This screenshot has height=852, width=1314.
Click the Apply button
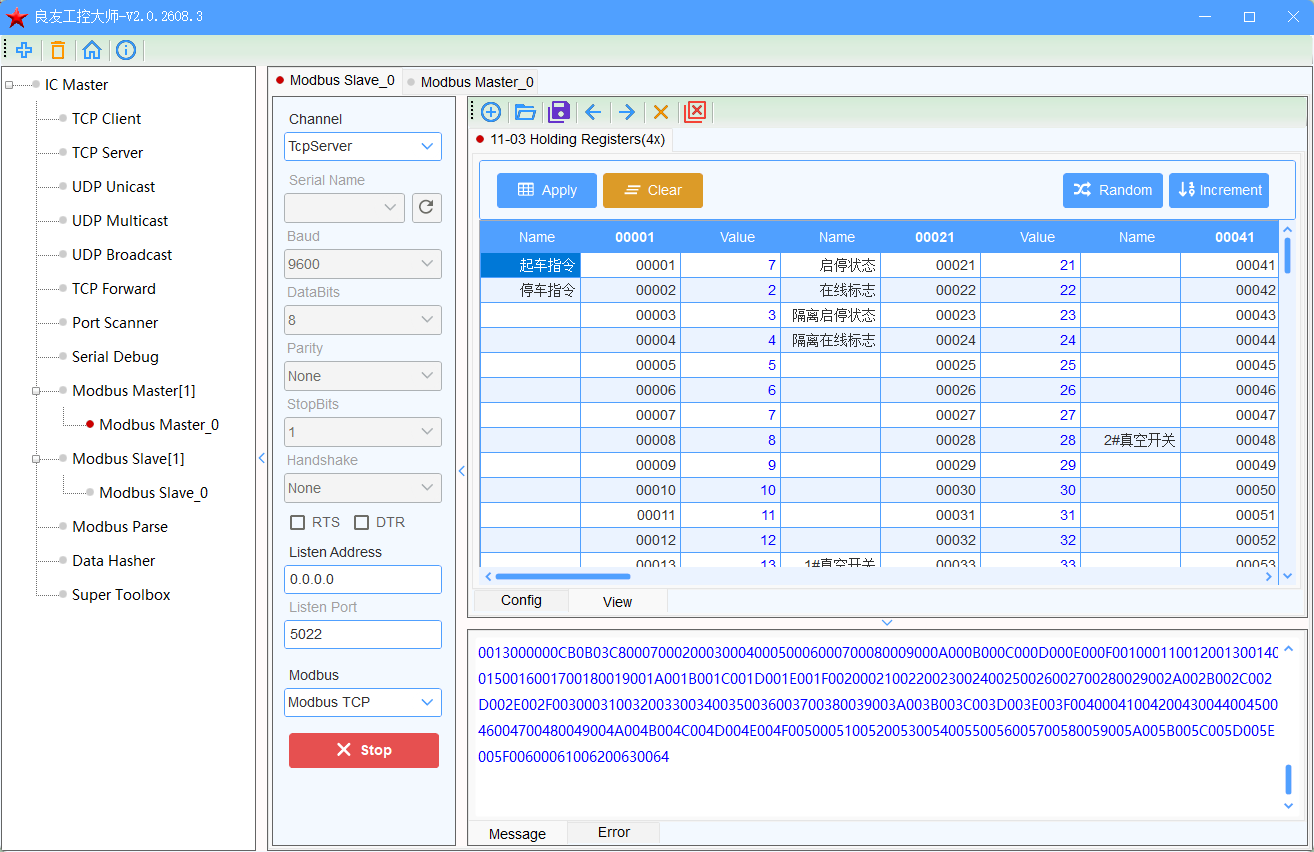click(x=547, y=190)
